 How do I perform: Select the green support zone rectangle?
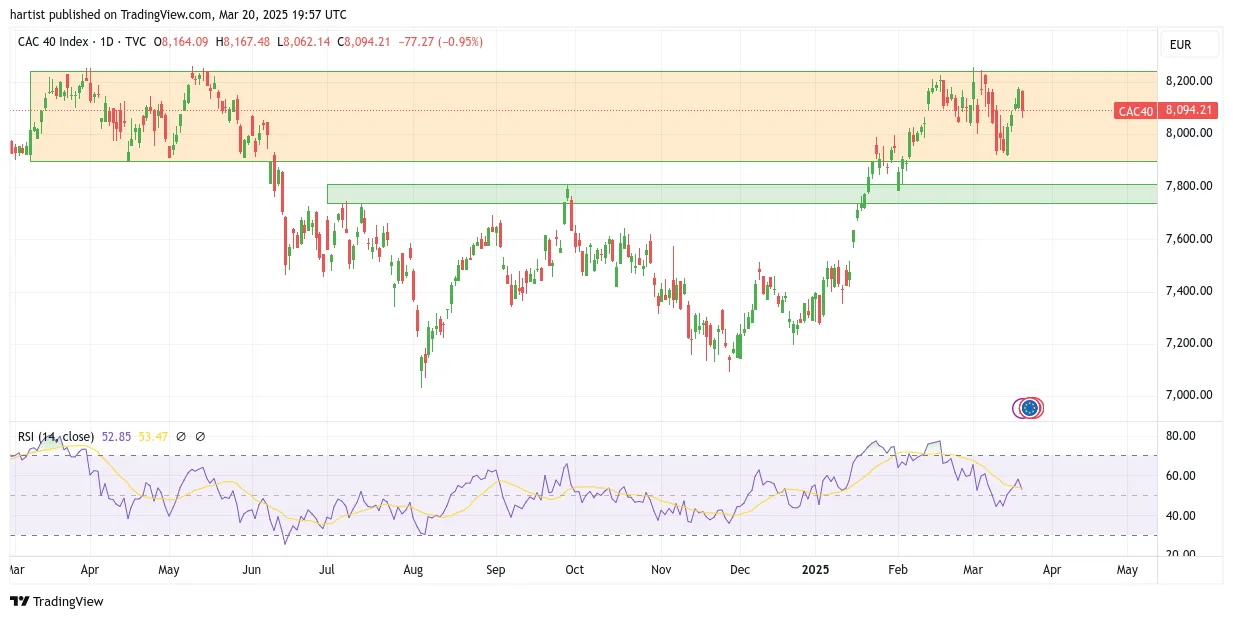coord(742,193)
